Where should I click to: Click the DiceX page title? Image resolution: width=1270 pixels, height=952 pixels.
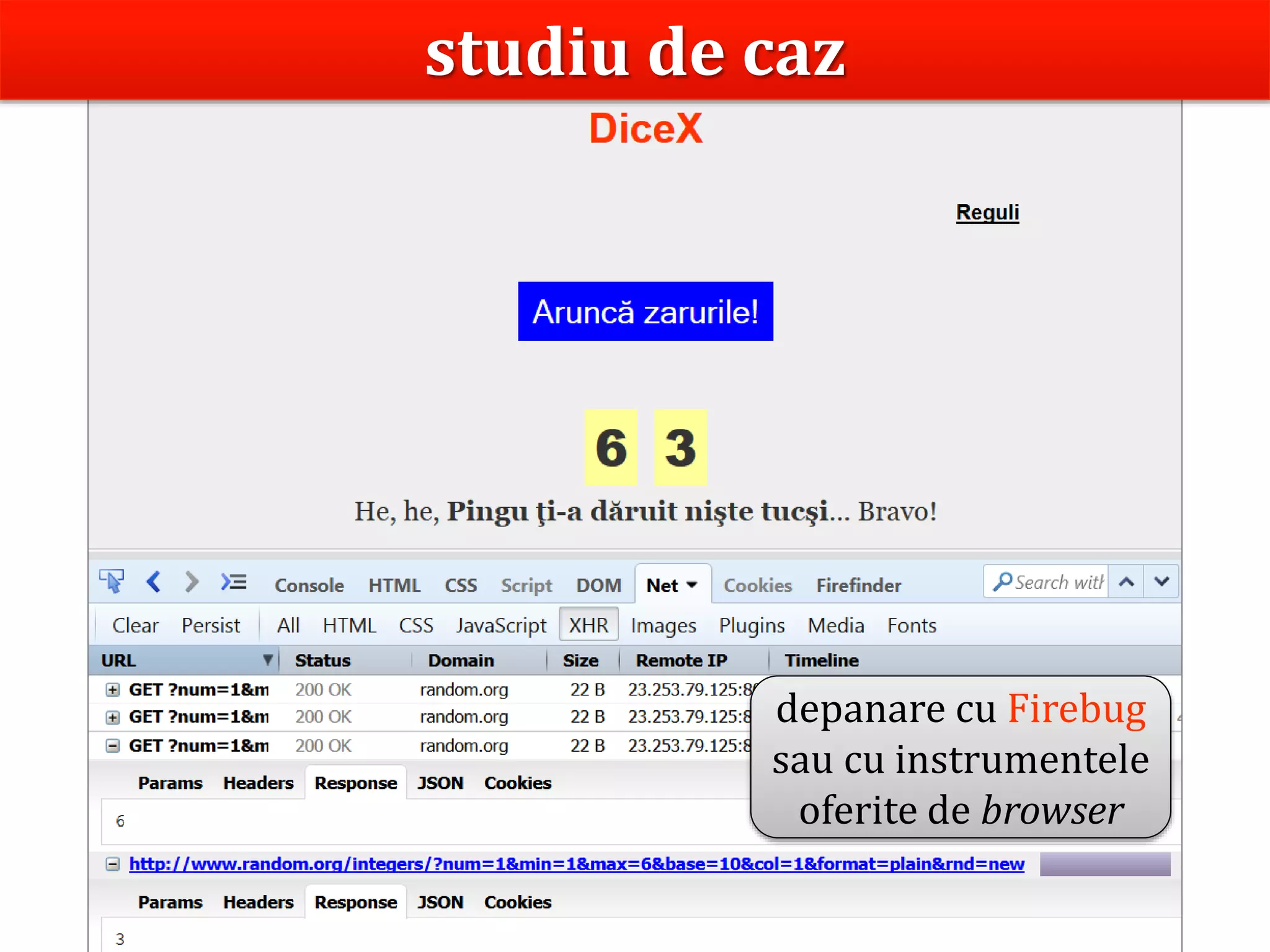646,128
